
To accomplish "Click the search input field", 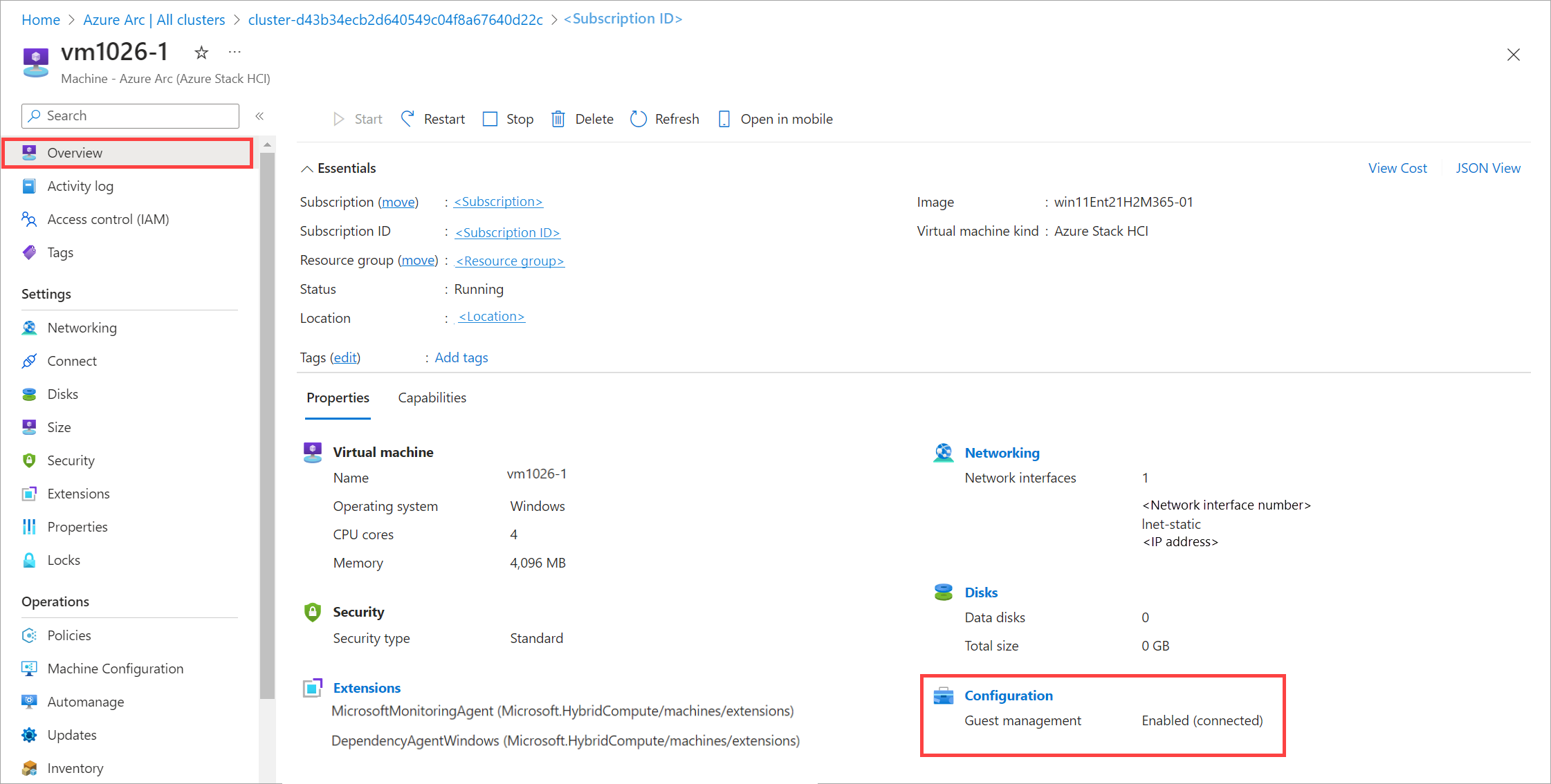I will [131, 115].
